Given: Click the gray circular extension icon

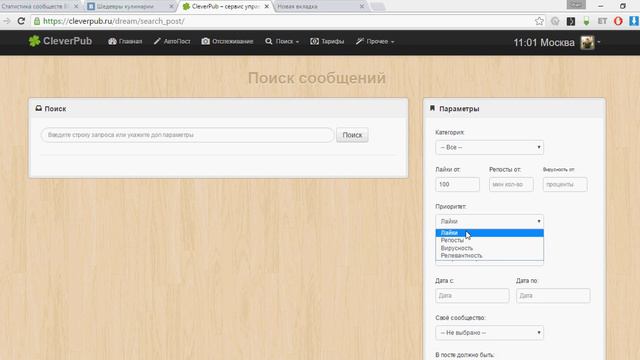Looking at the screenshot, I should click(x=555, y=21).
